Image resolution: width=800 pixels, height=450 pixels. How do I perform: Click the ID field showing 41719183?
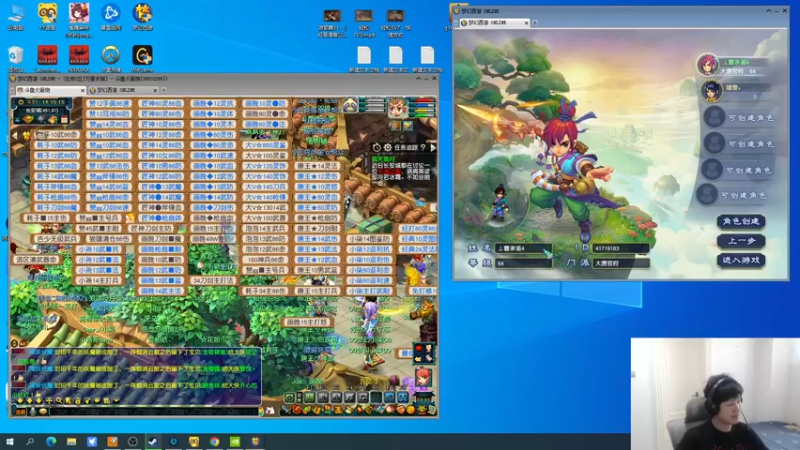click(x=620, y=248)
